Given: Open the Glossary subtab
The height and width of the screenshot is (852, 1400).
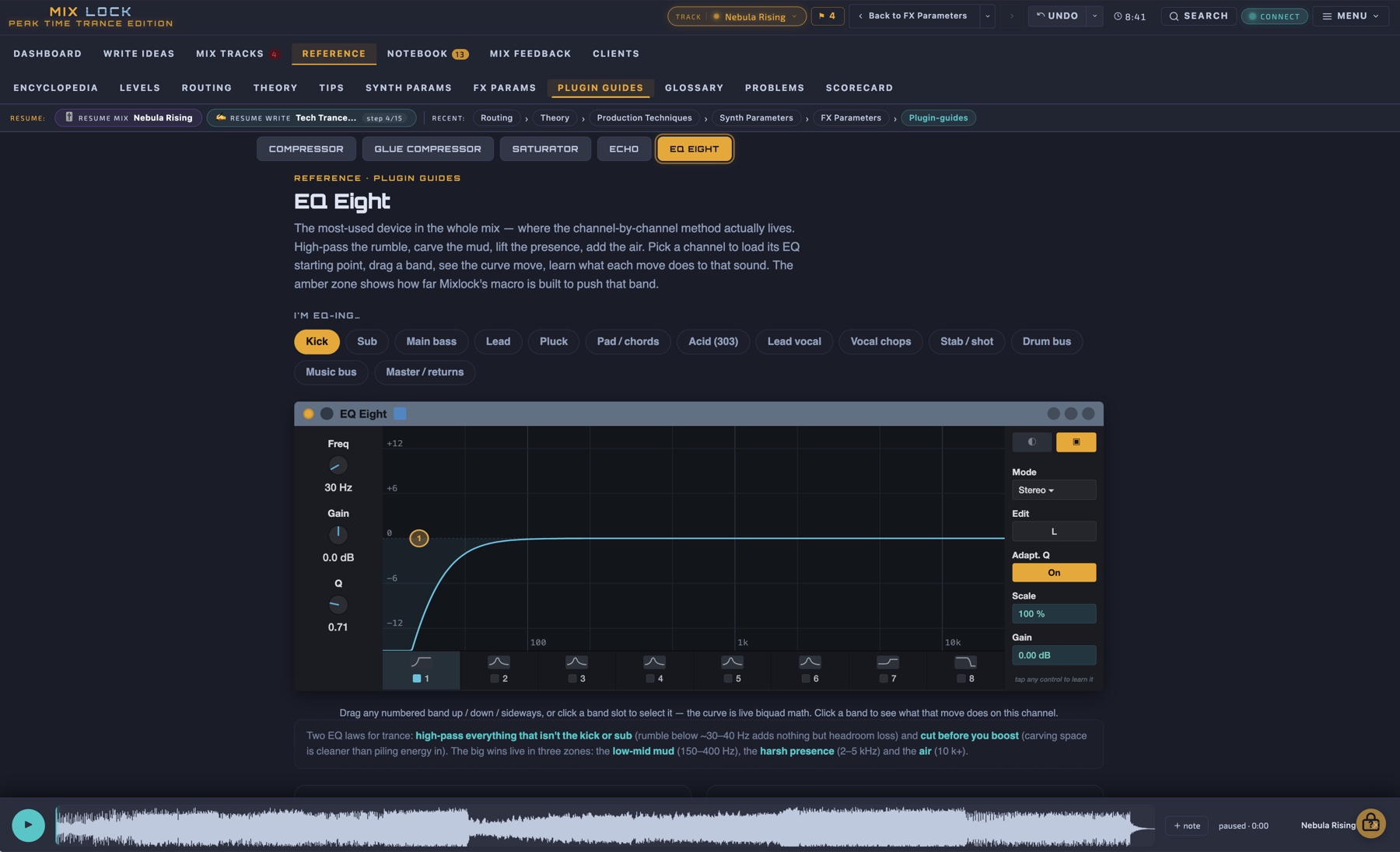Looking at the screenshot, I should 694,88.
